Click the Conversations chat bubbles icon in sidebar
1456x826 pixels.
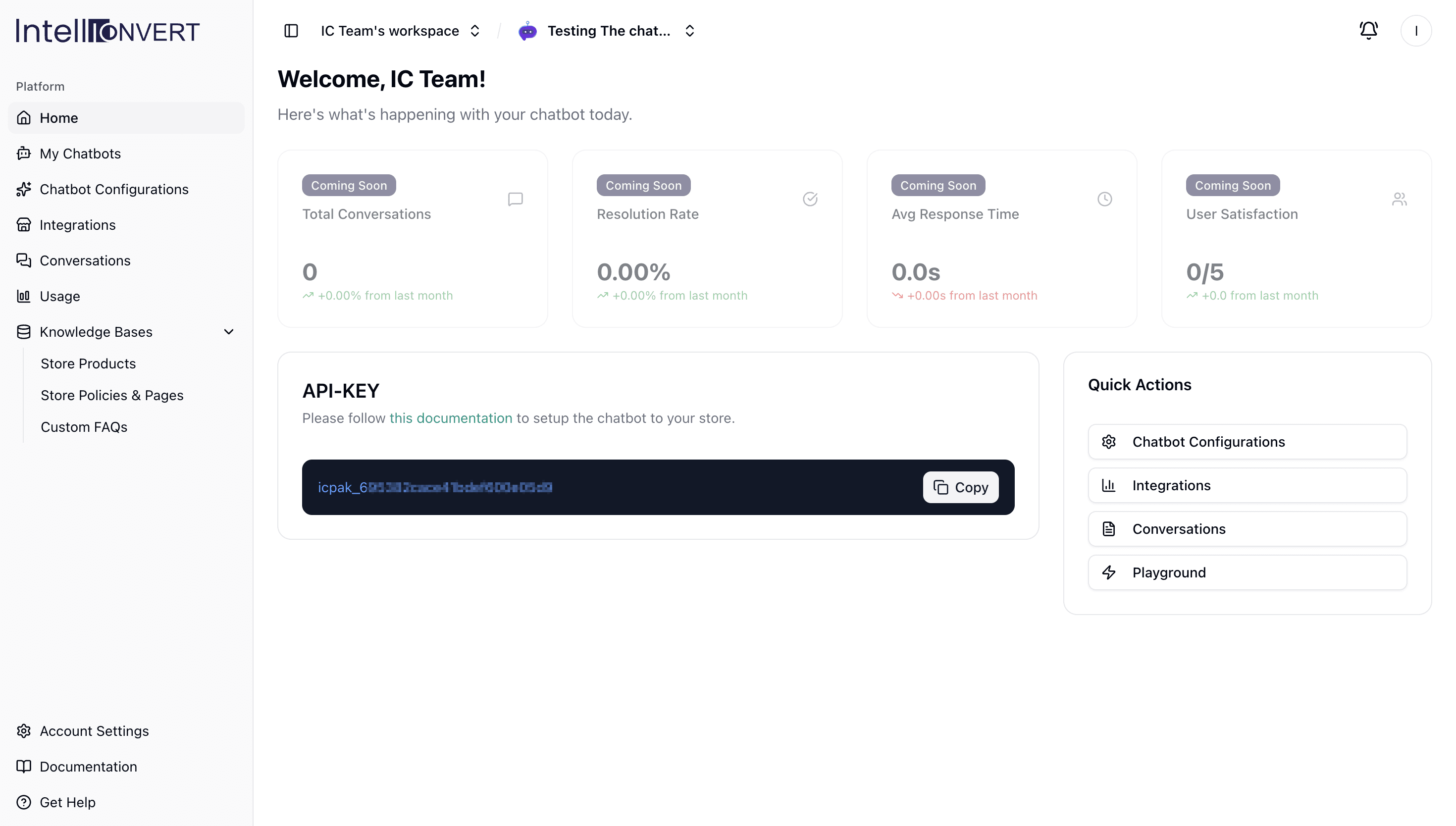[24, 260]
